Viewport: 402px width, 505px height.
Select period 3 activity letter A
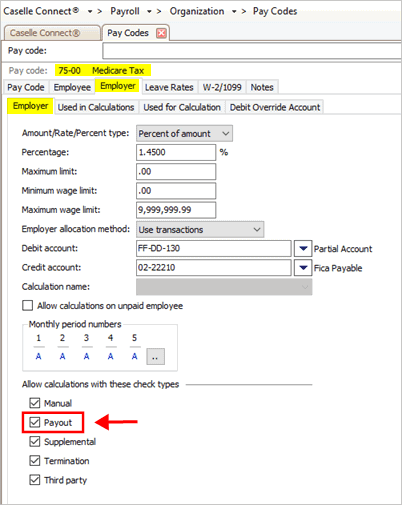click(86, 356)
